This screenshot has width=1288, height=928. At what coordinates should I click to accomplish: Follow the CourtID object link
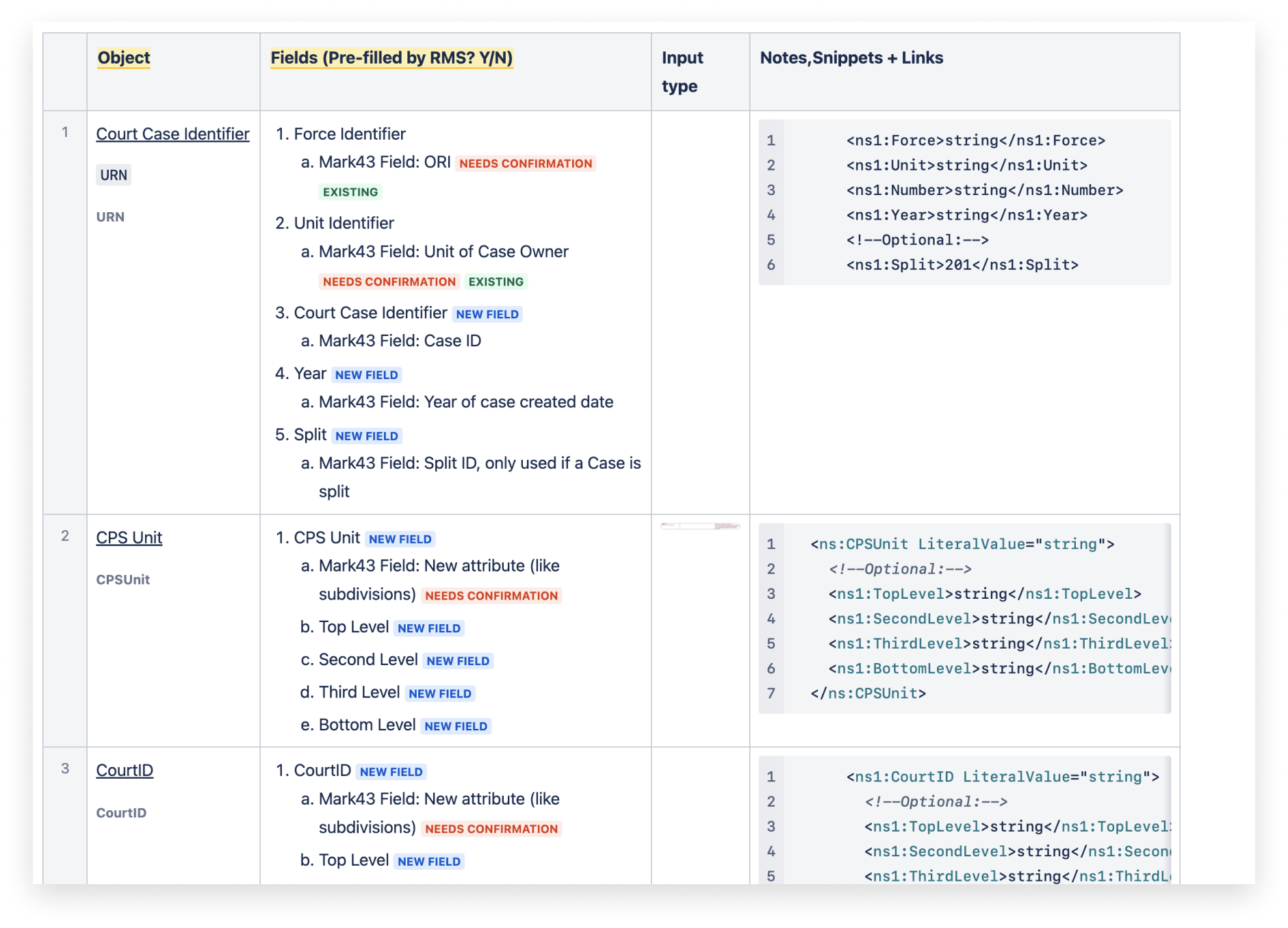coord(125,771)
